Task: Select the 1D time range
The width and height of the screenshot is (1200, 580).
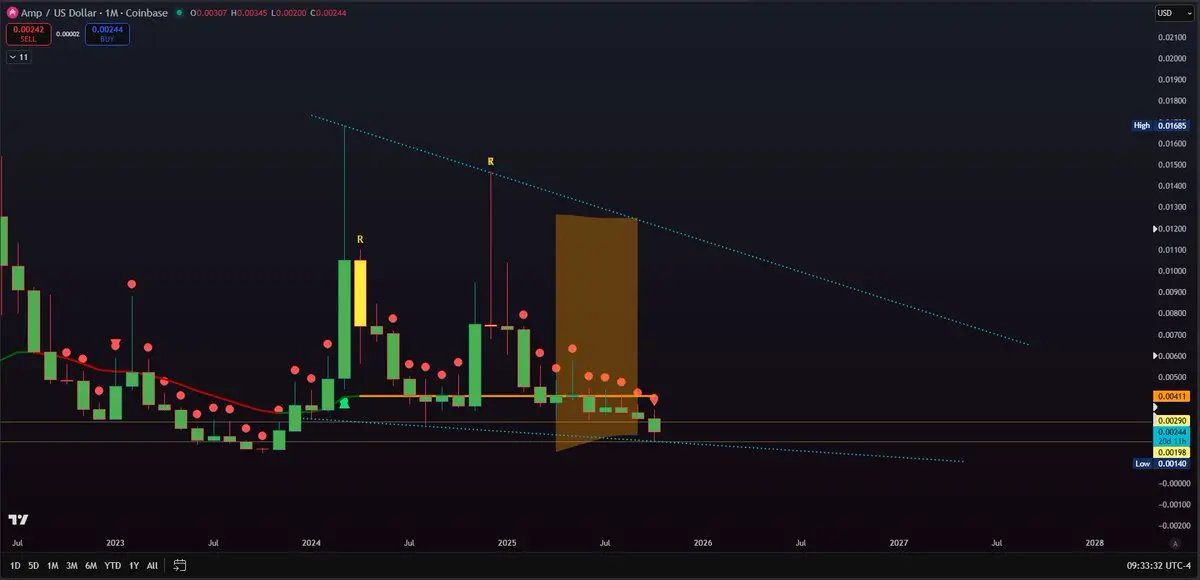Action: pos(15,565)
